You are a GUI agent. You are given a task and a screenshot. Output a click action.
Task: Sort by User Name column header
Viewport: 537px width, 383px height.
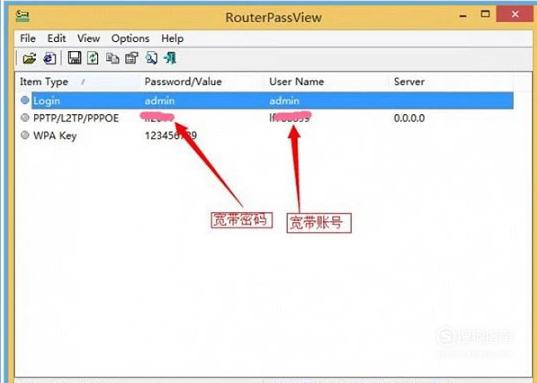pos(326,82)
